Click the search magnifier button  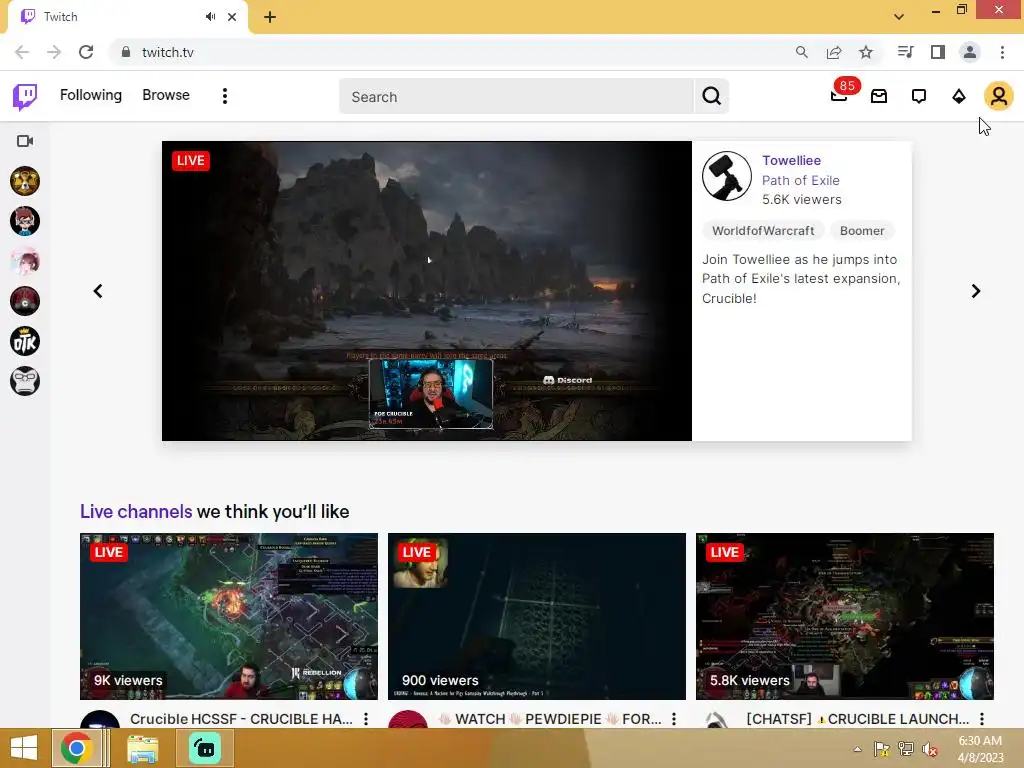[x=712, y=97]
